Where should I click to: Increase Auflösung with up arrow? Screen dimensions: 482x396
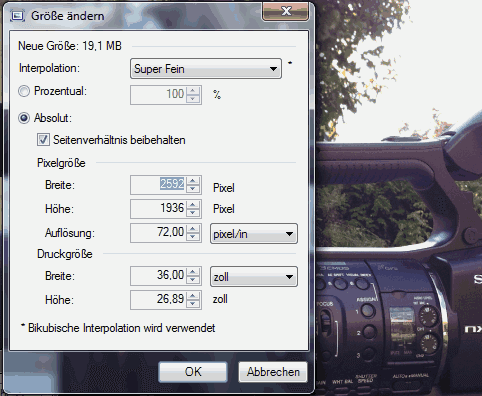[x=193, y=228]
